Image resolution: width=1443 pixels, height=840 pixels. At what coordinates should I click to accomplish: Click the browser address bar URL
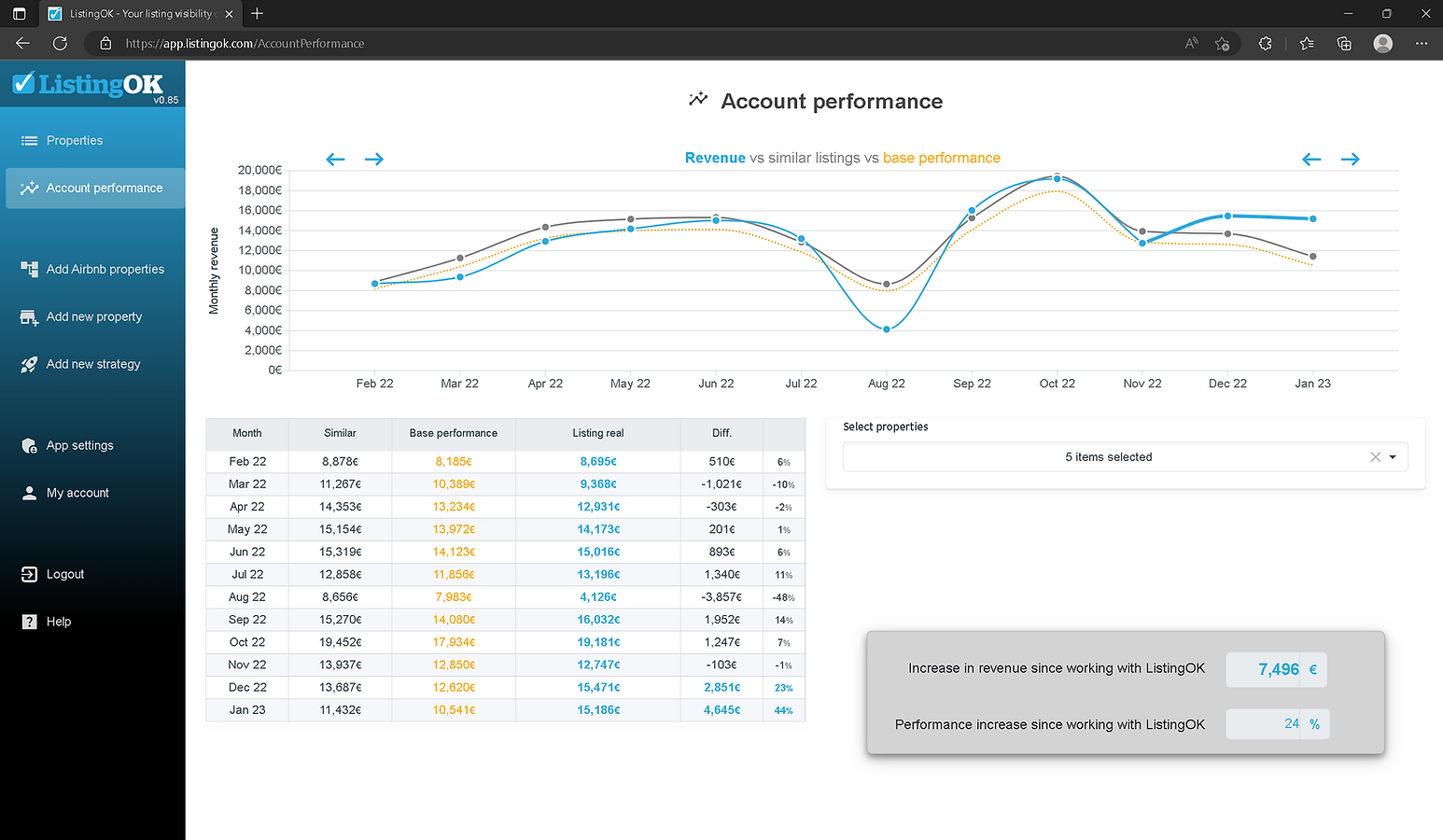click(245, 44)
